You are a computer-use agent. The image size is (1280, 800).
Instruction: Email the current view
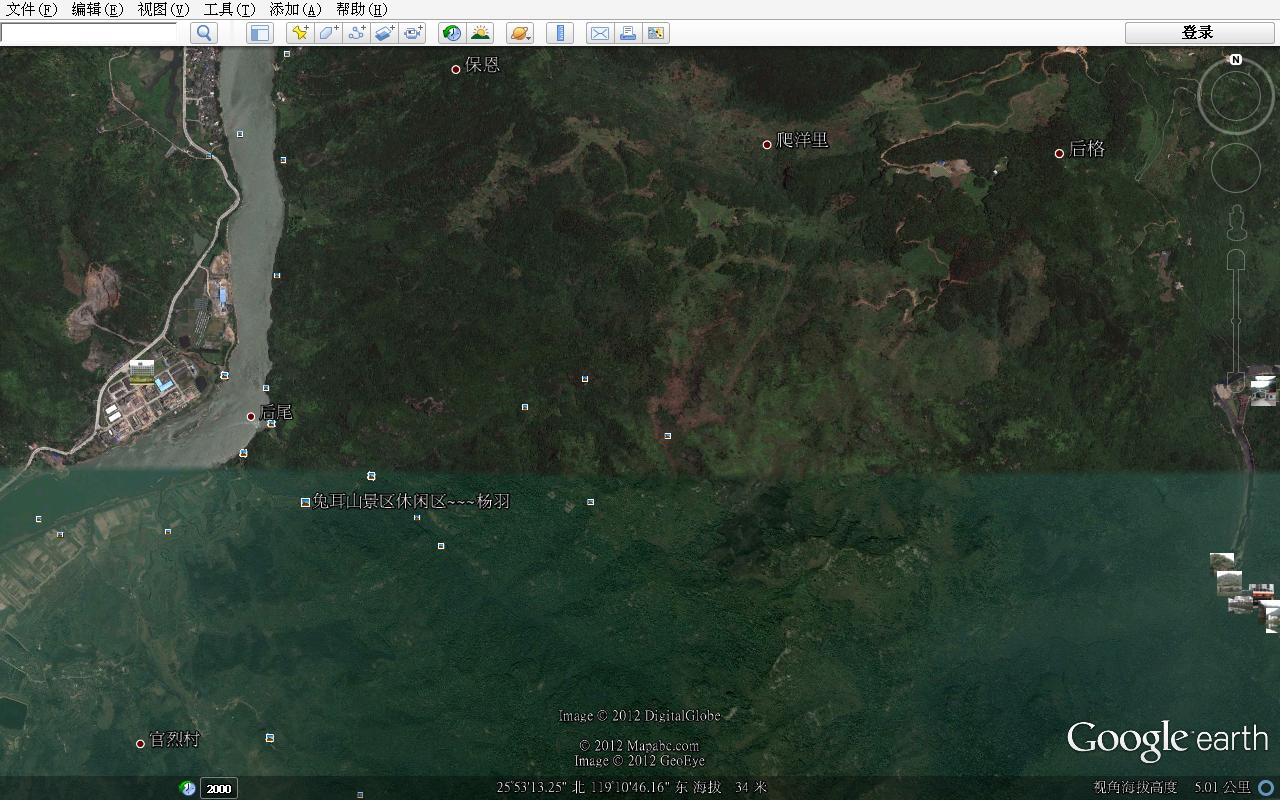point(599,33)
